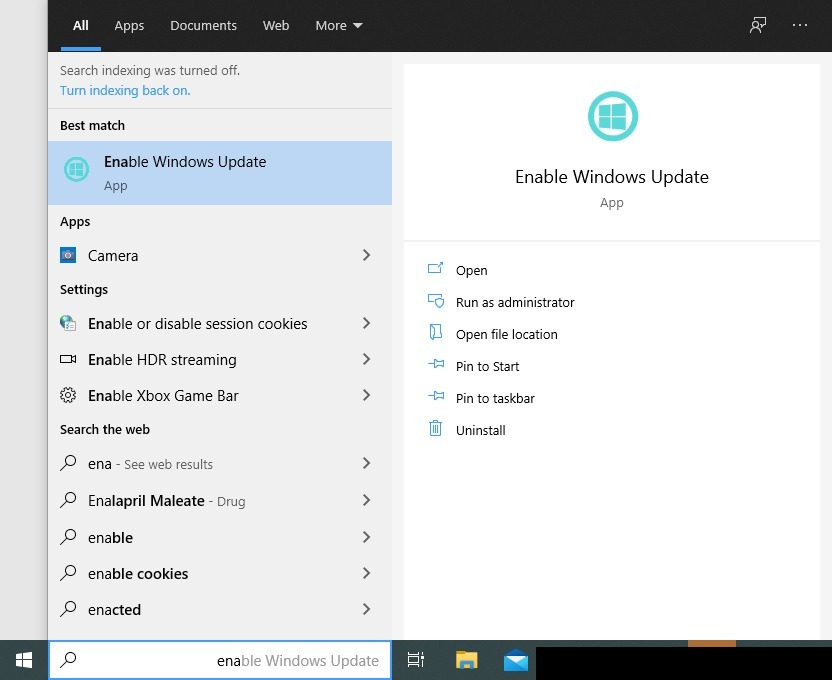832x680 pixels.
Task: Click the Pin to taskbar pin icon
Action: (x=436, y=396)
